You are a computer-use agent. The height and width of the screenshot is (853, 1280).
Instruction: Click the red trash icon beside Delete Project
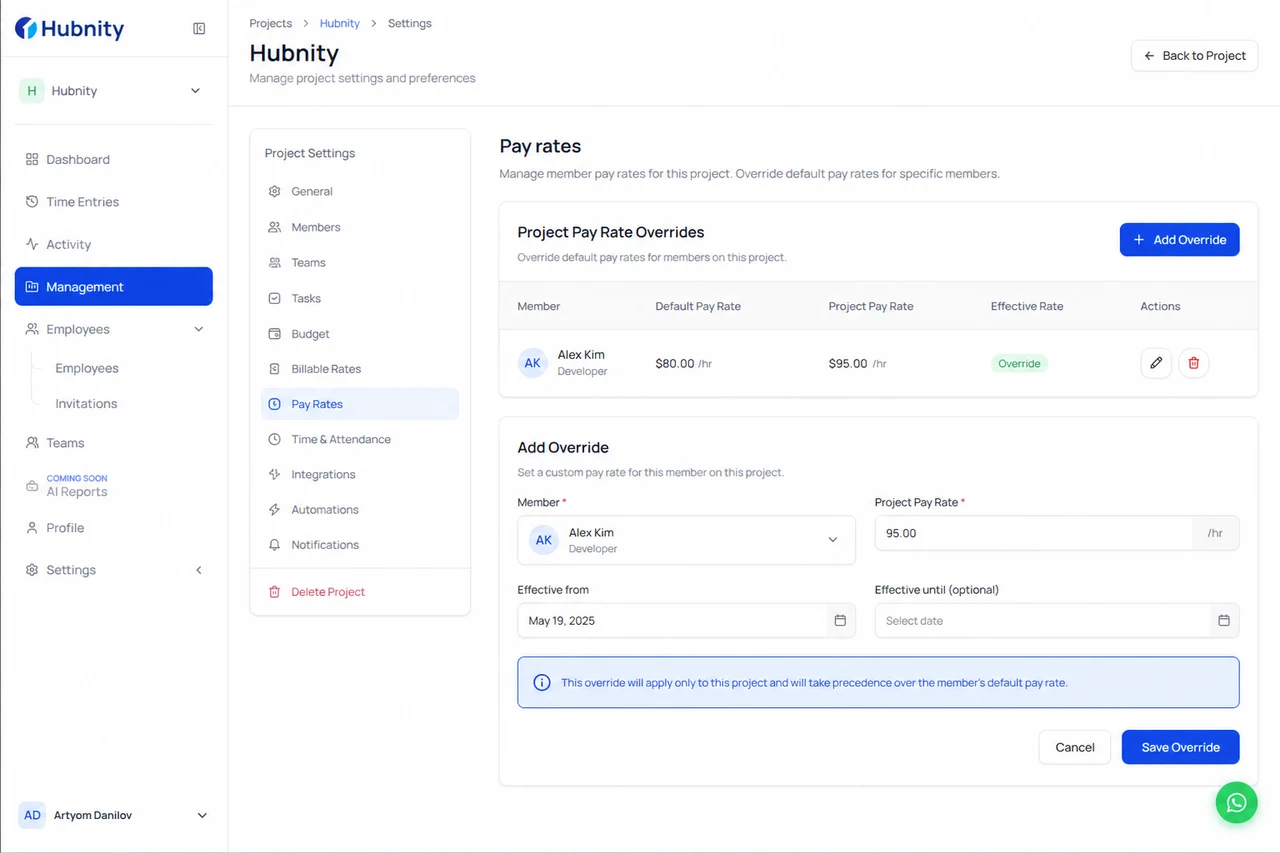tap(274, 592)
